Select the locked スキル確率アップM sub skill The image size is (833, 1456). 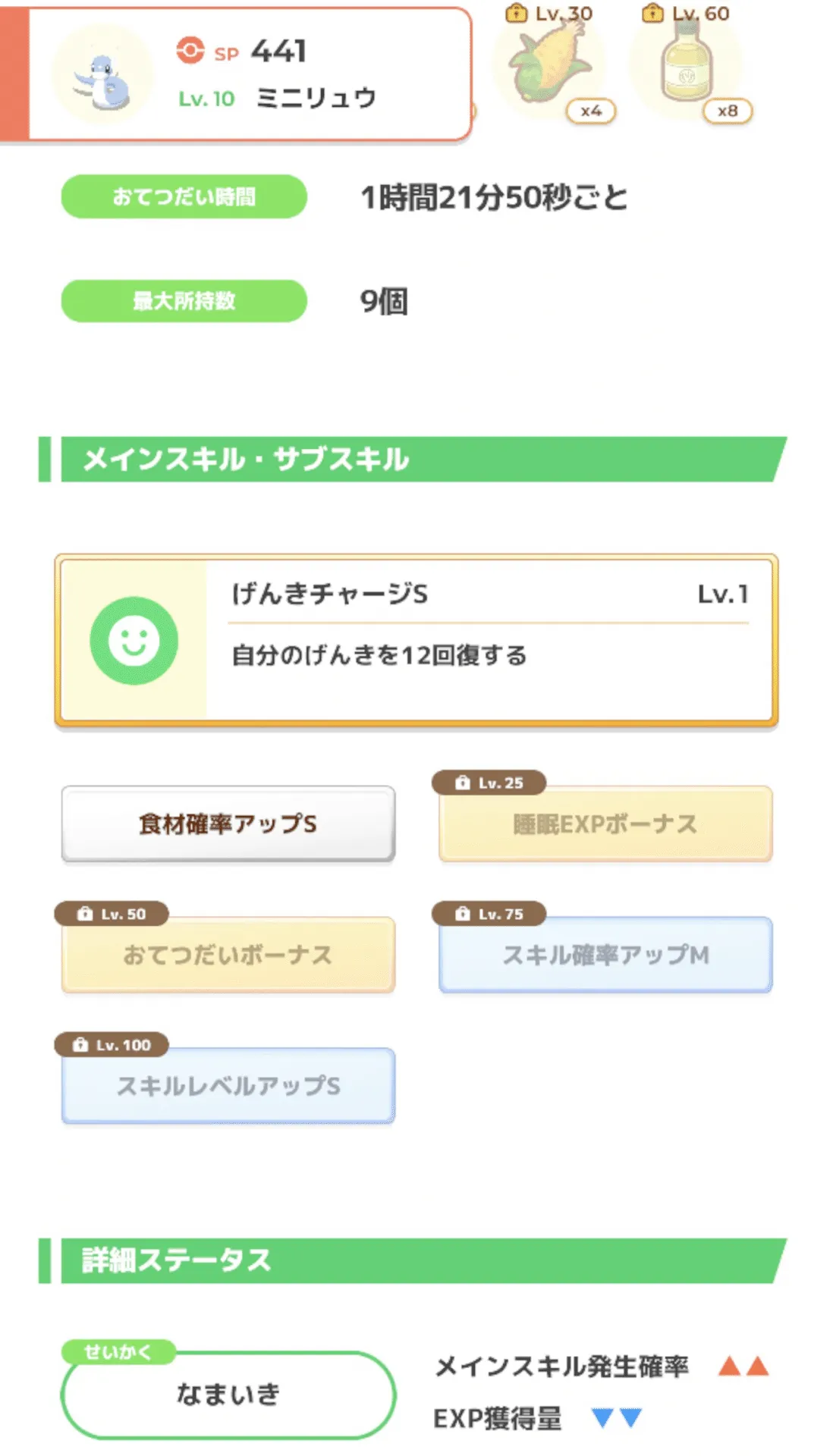pos(605,955)
